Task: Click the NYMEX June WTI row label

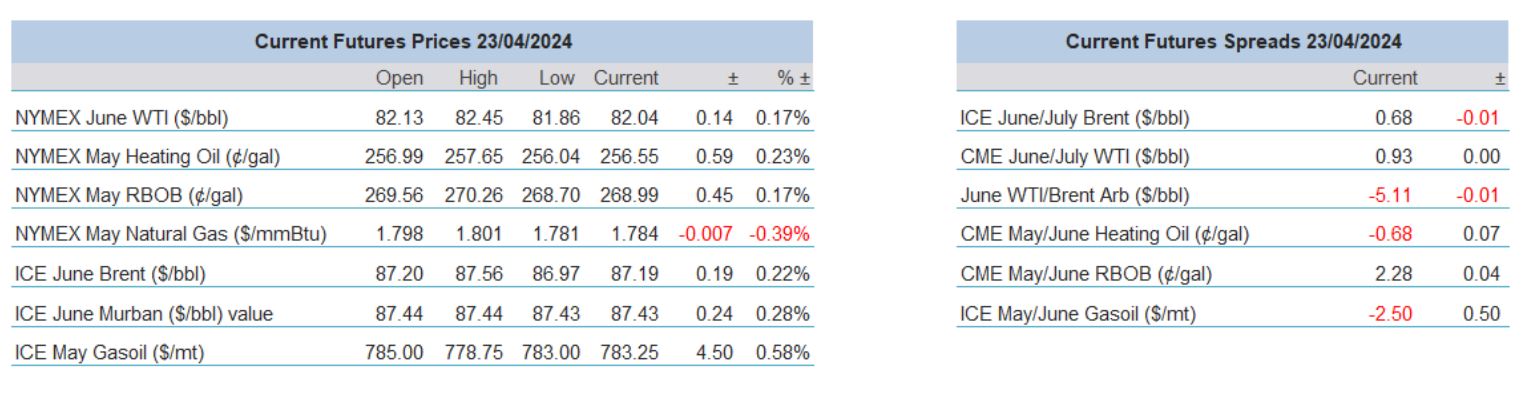Action: 122,118
